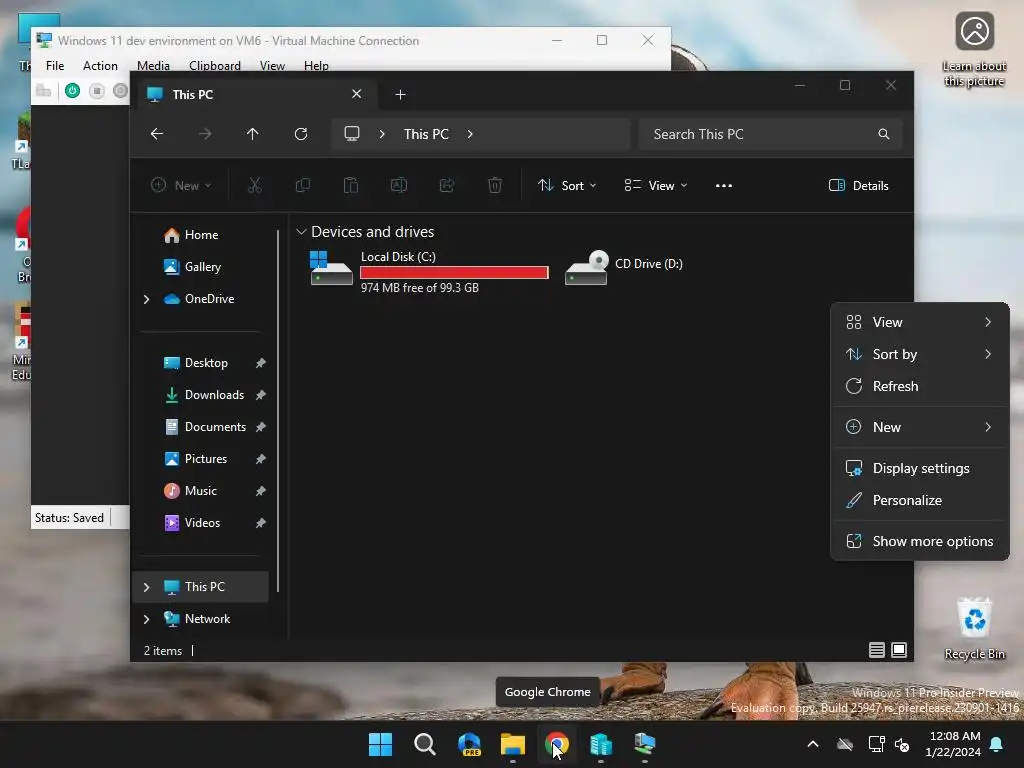Switch to large thumbnails view in the status bar
The image size is (1024, 768).
click(x=899, y=650)
